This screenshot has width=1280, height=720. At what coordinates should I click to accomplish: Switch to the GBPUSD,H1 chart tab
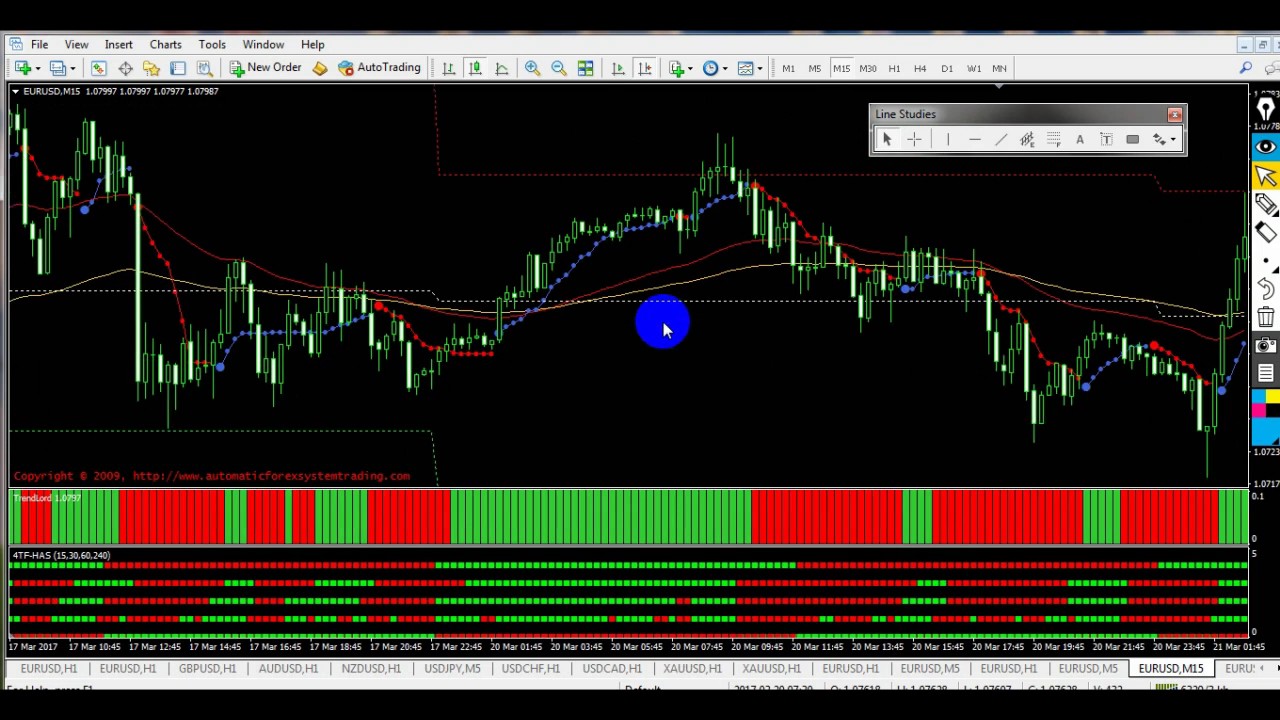click(x=207, y=668)
